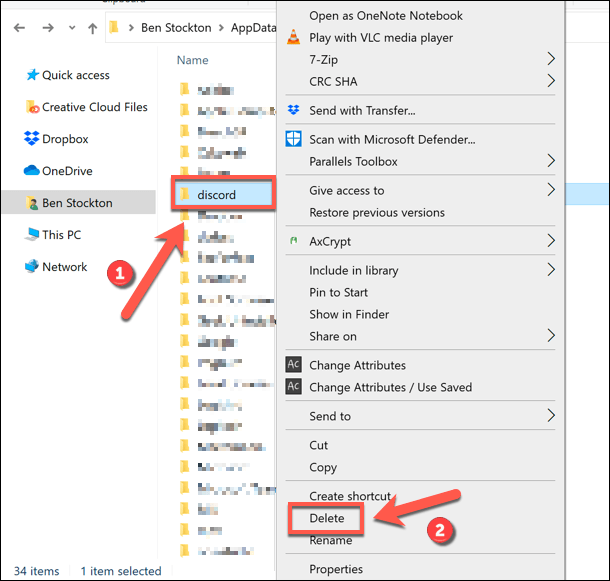Image resolution: width=610 pixels, height=581 pixels.
Task: Choose Delete from the context menu
Action: tap(327, 519)
